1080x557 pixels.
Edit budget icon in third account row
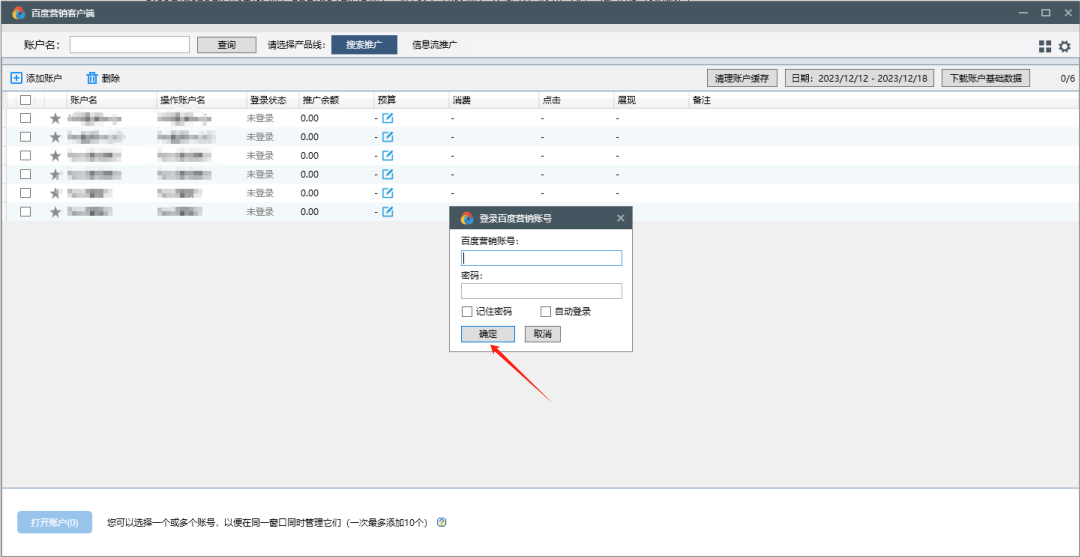[388, 155]
